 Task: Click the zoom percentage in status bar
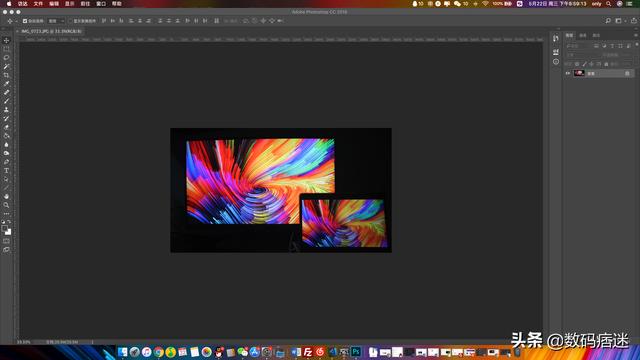[x=24, y=342]
